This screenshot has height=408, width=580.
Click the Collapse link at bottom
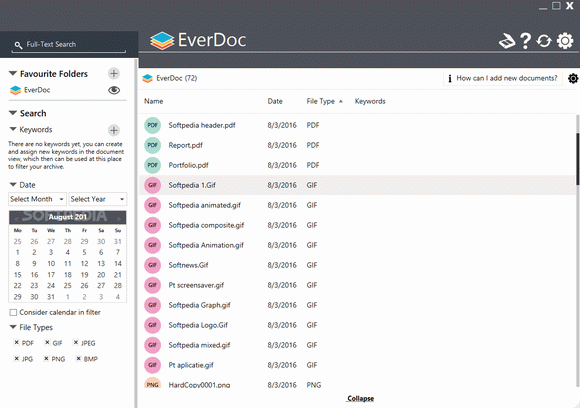[361, 399]
